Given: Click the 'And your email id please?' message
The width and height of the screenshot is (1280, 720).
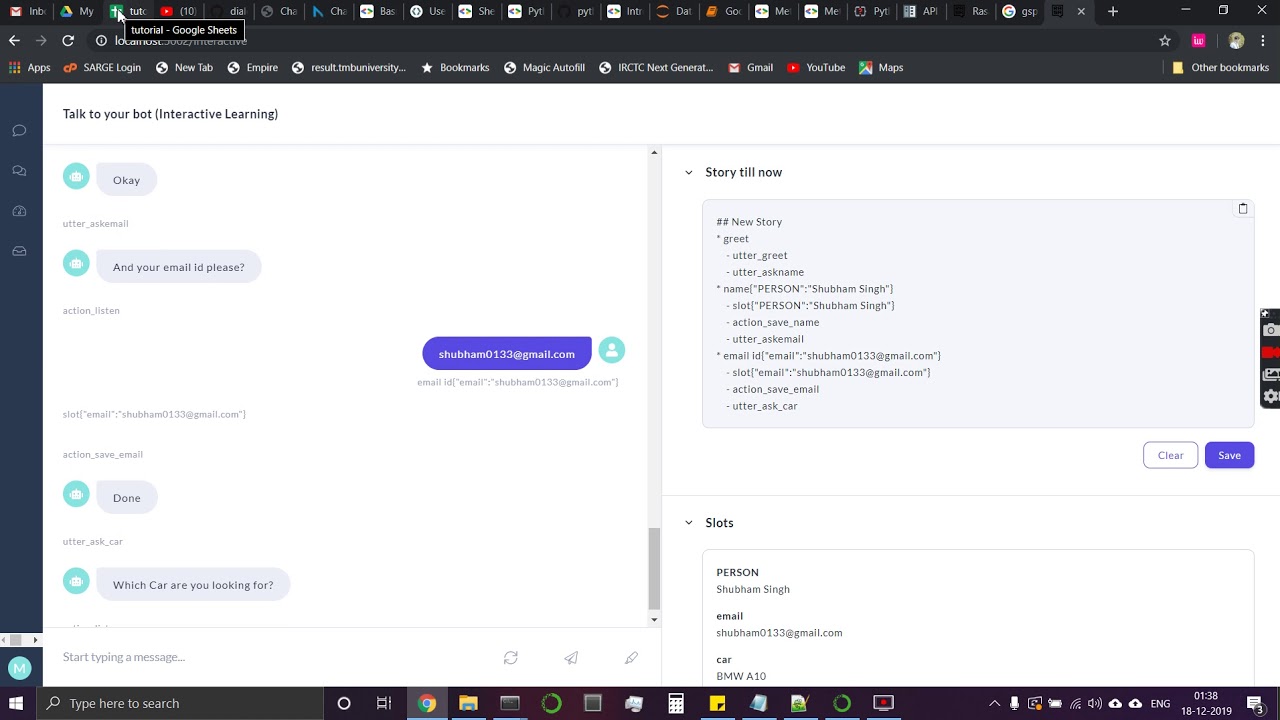Looking at the screenshot, I should coord(179,267).
